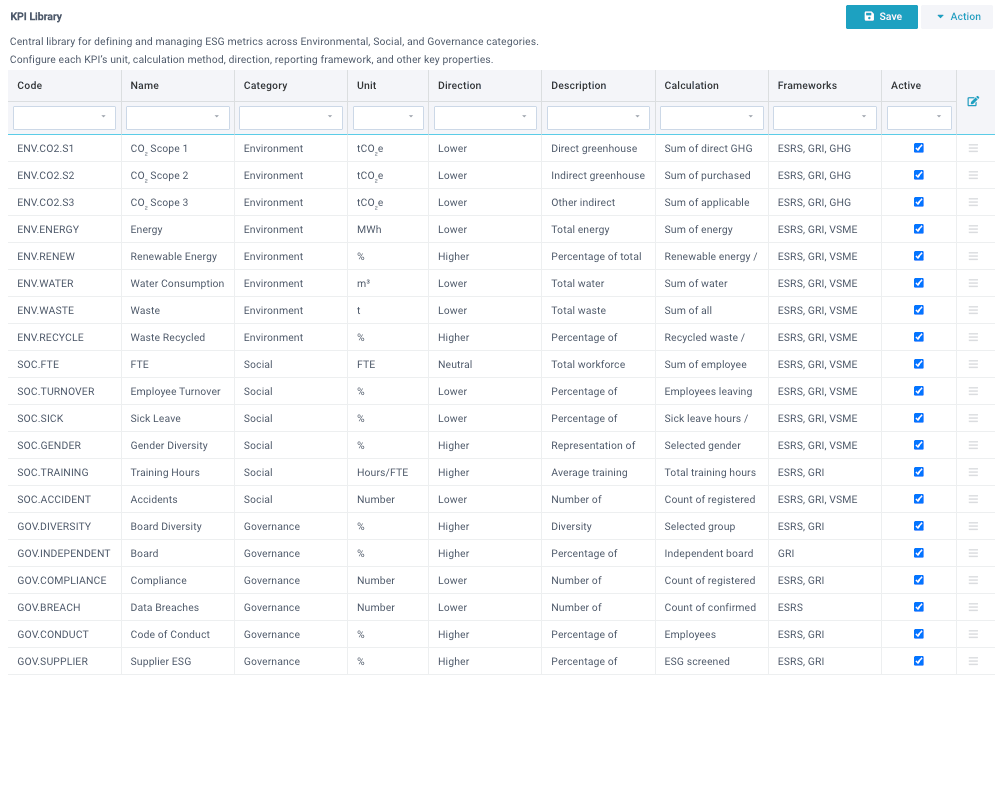The image size is (1000, 793).
Task: Click drag handle icon for SOC.SICK row
Action: click(973, 418)
